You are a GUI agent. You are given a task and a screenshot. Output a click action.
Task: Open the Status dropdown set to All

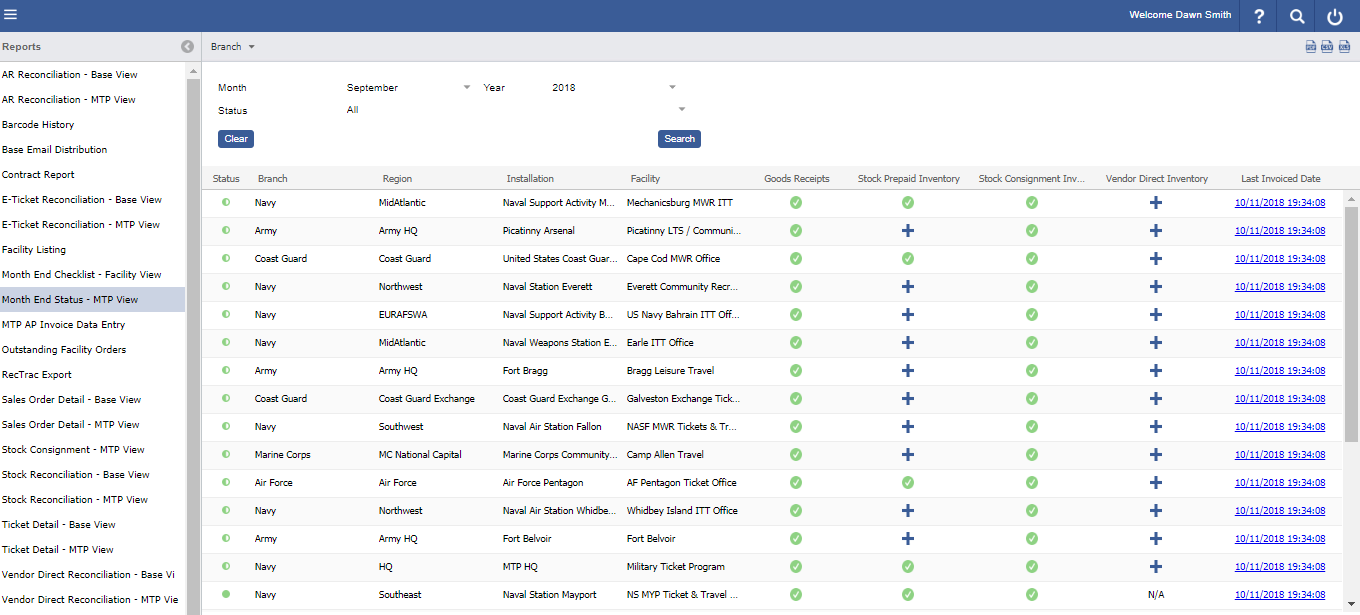point(515,110)
